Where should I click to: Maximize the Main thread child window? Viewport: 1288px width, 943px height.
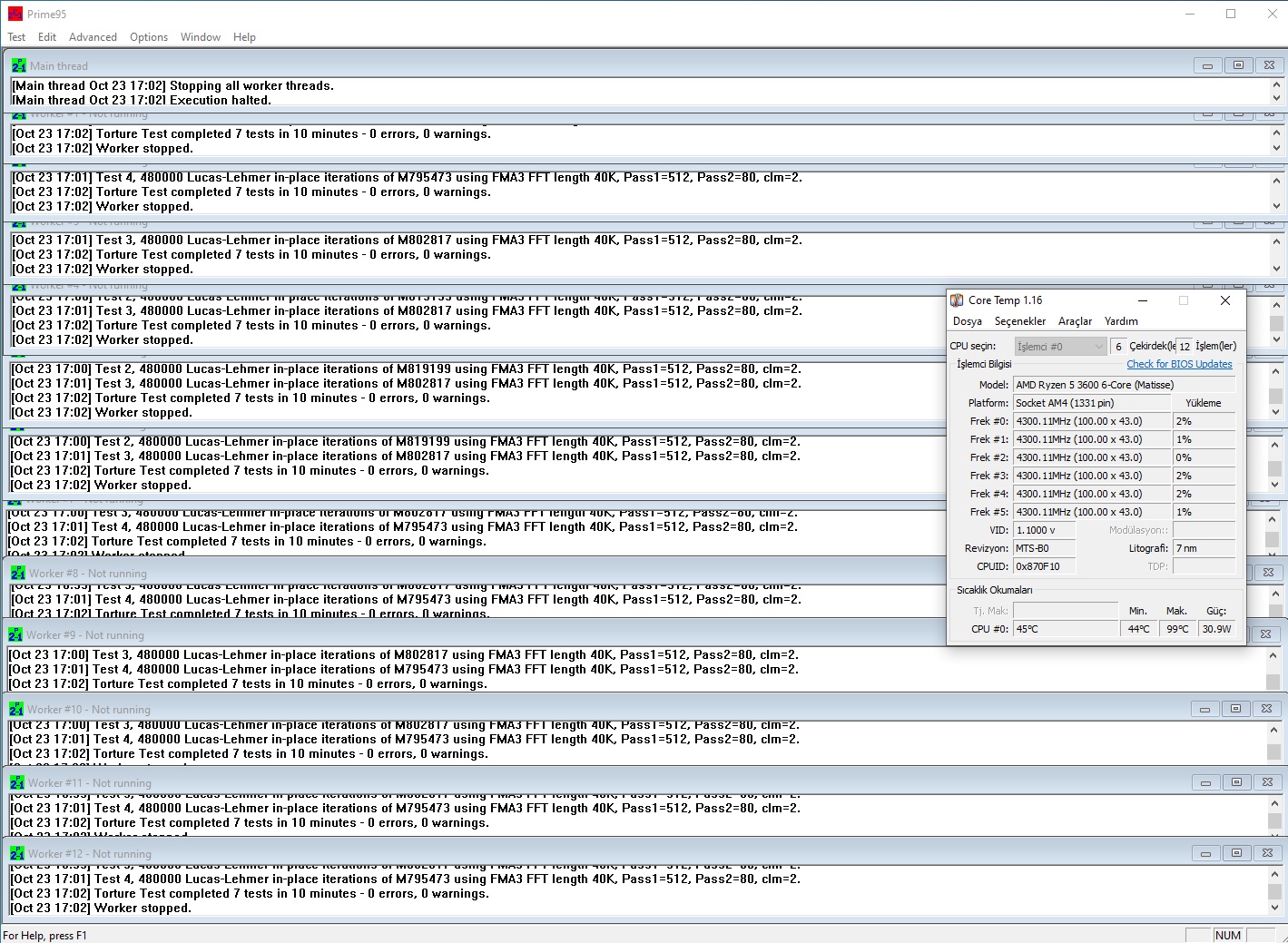point(1238,65)
